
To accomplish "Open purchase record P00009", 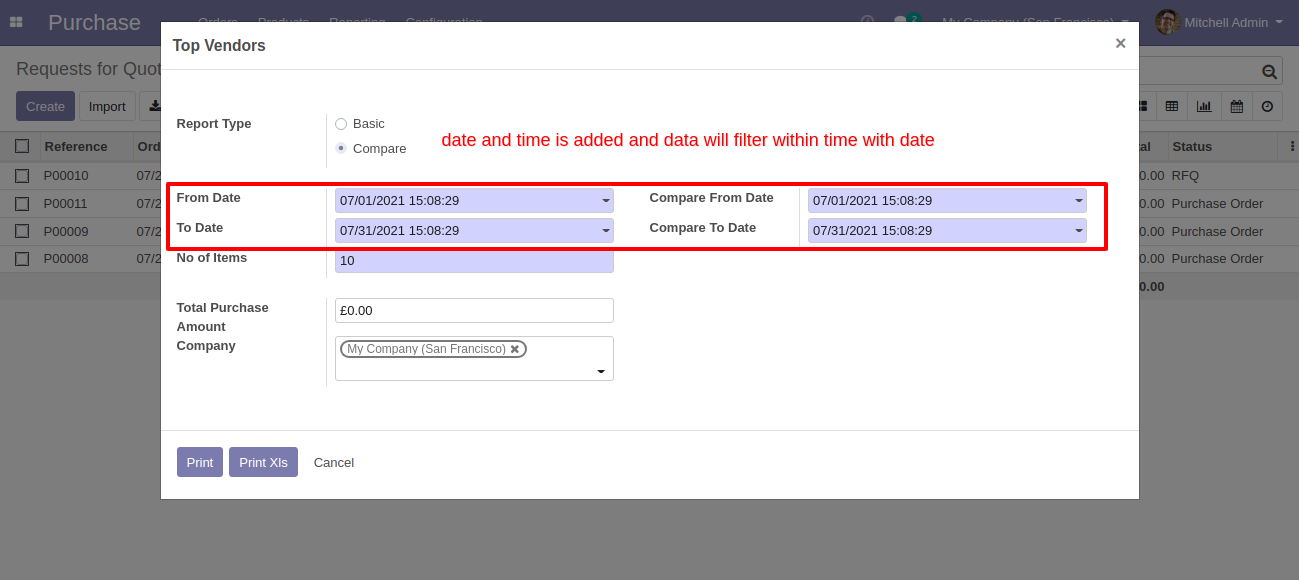I will tap(66, 231).
